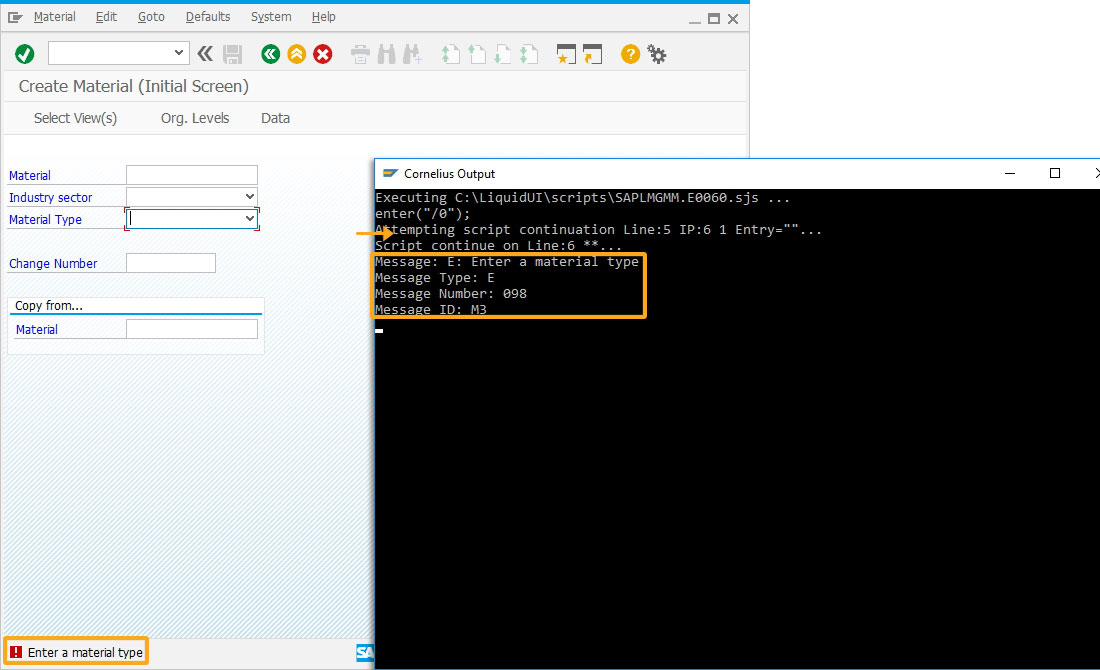
Task: Click console line starting Executing C:\LiquidUI
Action: coord(582,198)
